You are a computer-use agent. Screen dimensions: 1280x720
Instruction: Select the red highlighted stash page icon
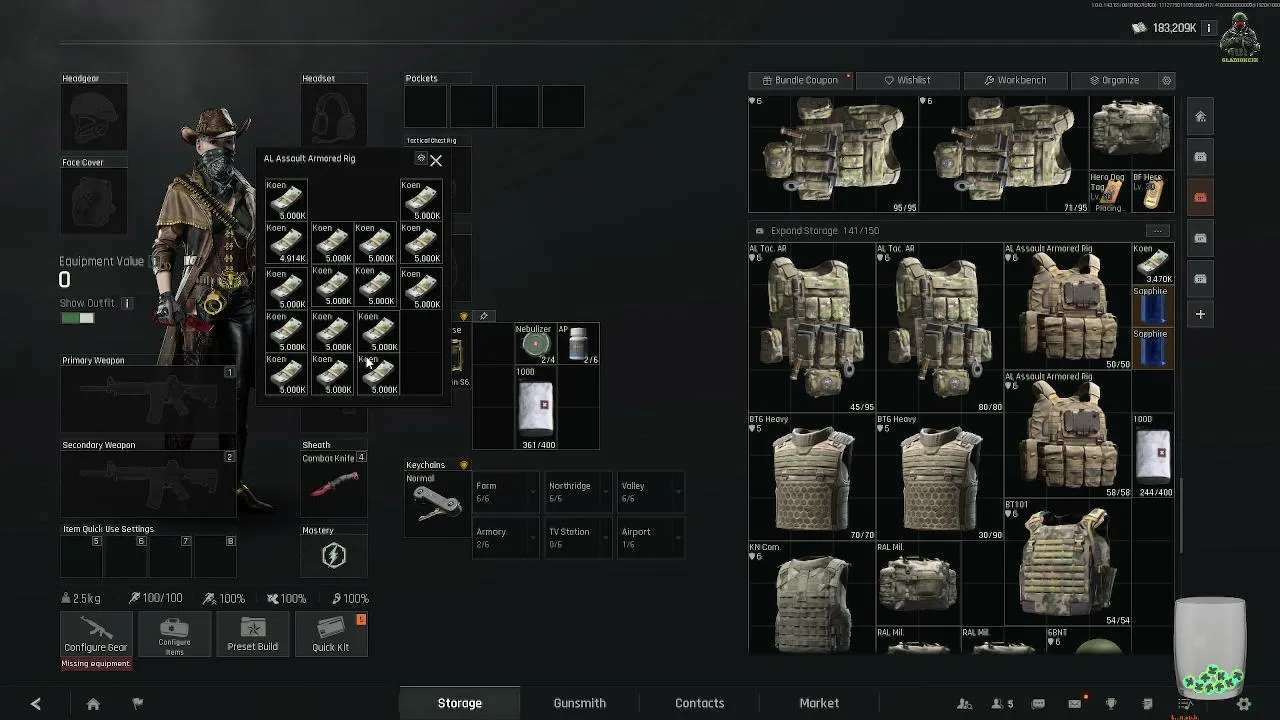click(x=1201, y=198)
